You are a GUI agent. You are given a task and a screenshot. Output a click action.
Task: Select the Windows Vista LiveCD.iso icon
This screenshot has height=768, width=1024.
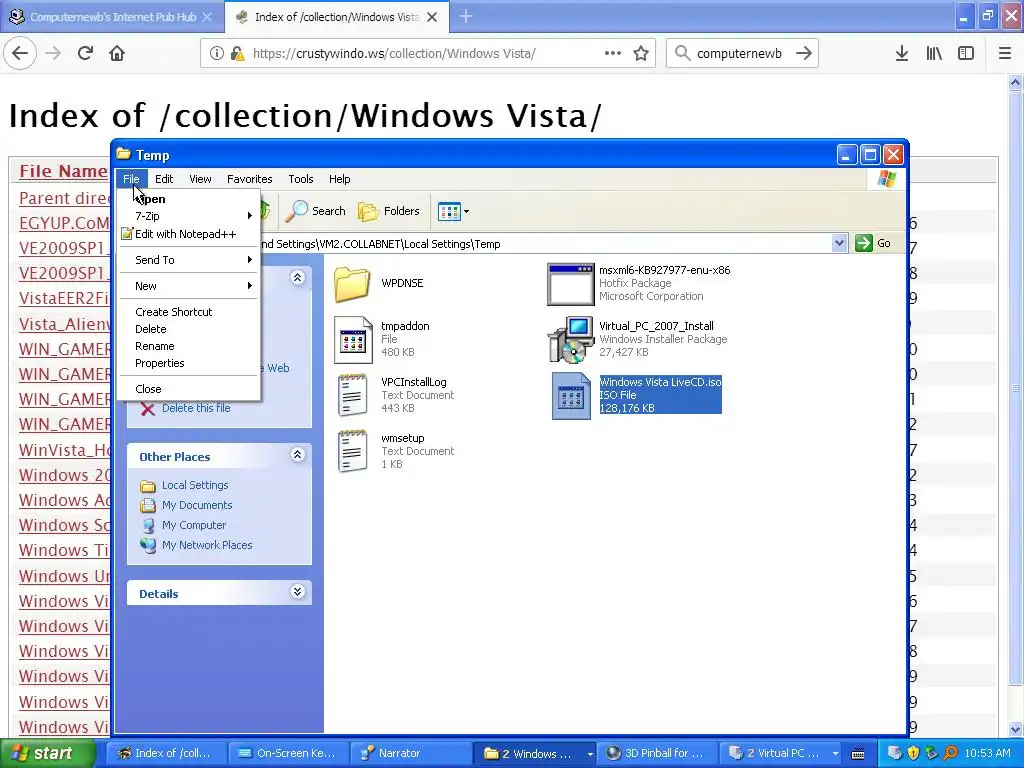(571, 396)
